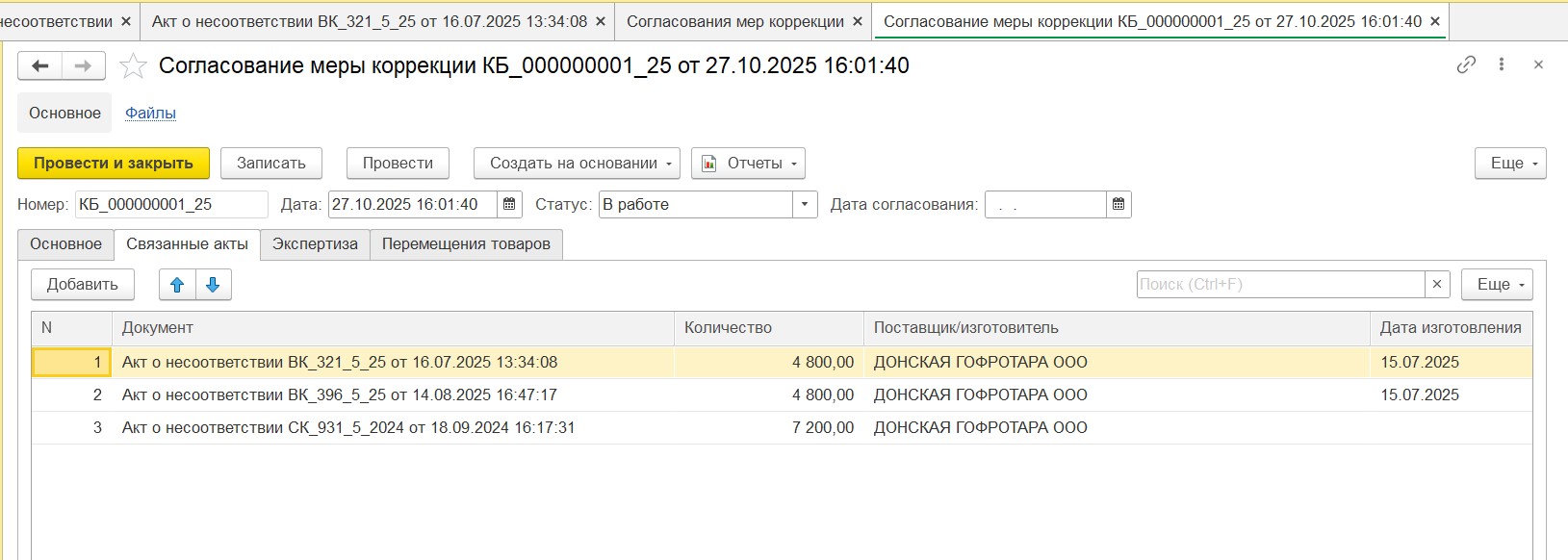Expand the Статус dropdown list
This screenshot has width=1568, height=560.
pos(805,204)
